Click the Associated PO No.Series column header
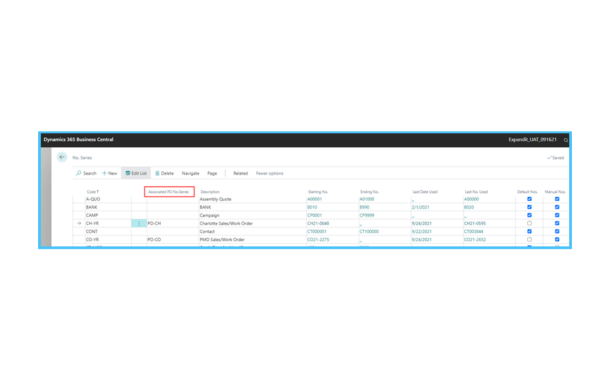This screenshot has width=610, height=381. [168, 192]
